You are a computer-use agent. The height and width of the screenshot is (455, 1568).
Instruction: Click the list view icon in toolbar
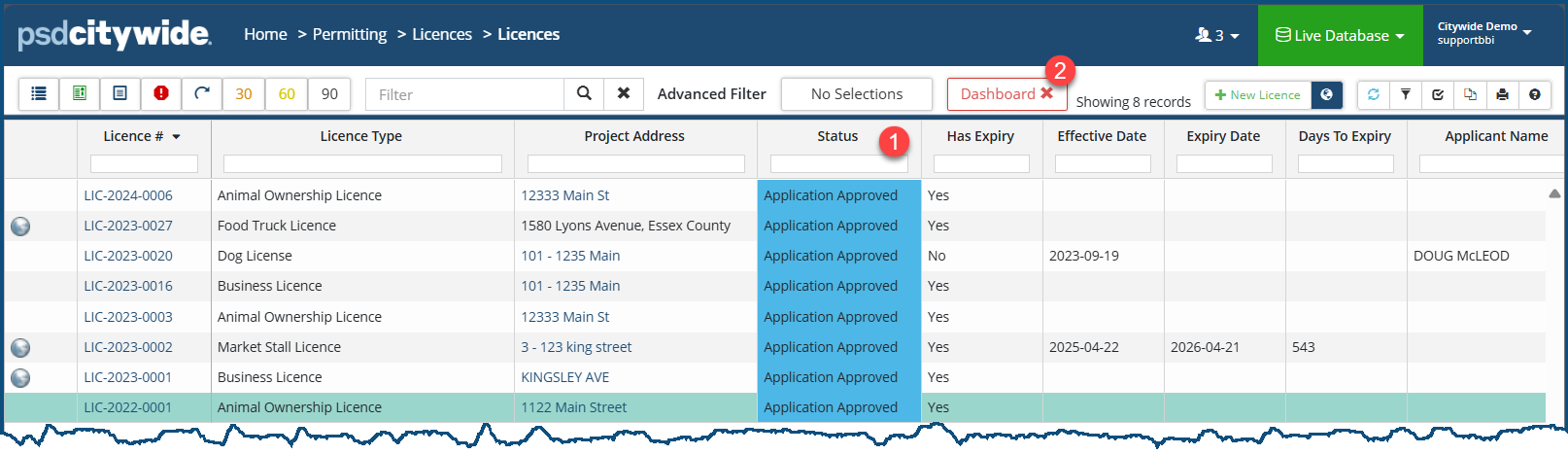click(x=39, y=94)
